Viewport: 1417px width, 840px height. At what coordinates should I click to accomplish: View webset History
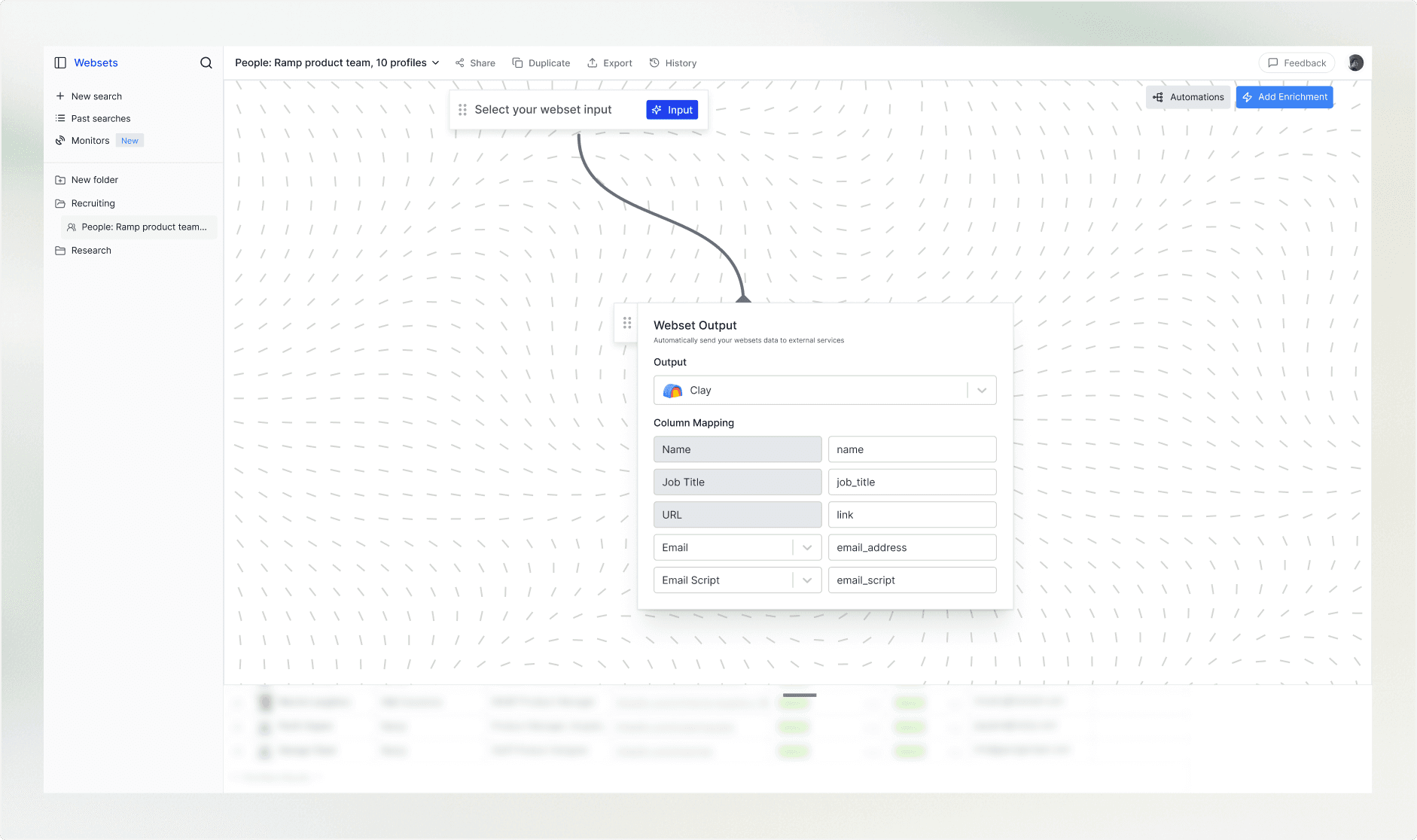(673, 63)
